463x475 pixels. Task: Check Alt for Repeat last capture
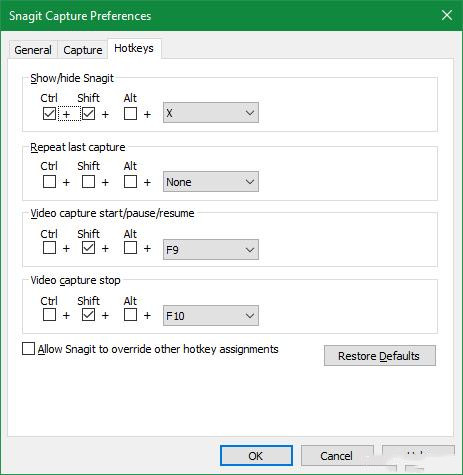(130, 182)
